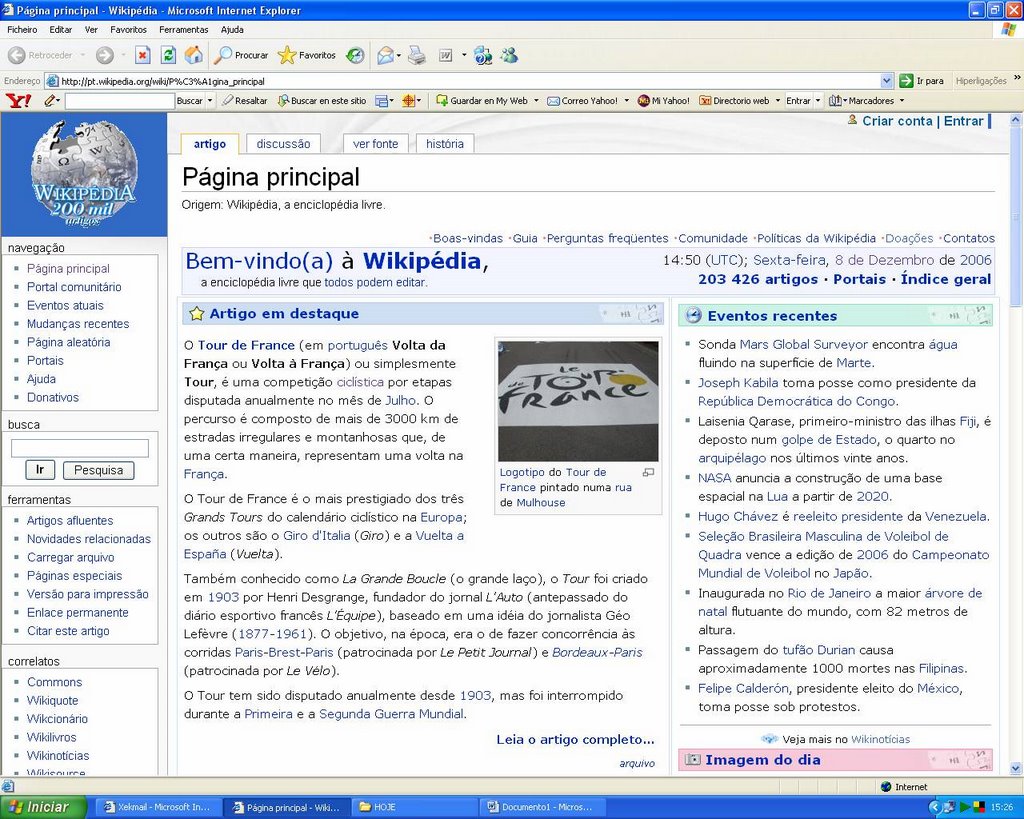Viewport: 1024px width, 819px height.
Task: Open the ver fonte tab
Action: (x=376, y=144)
